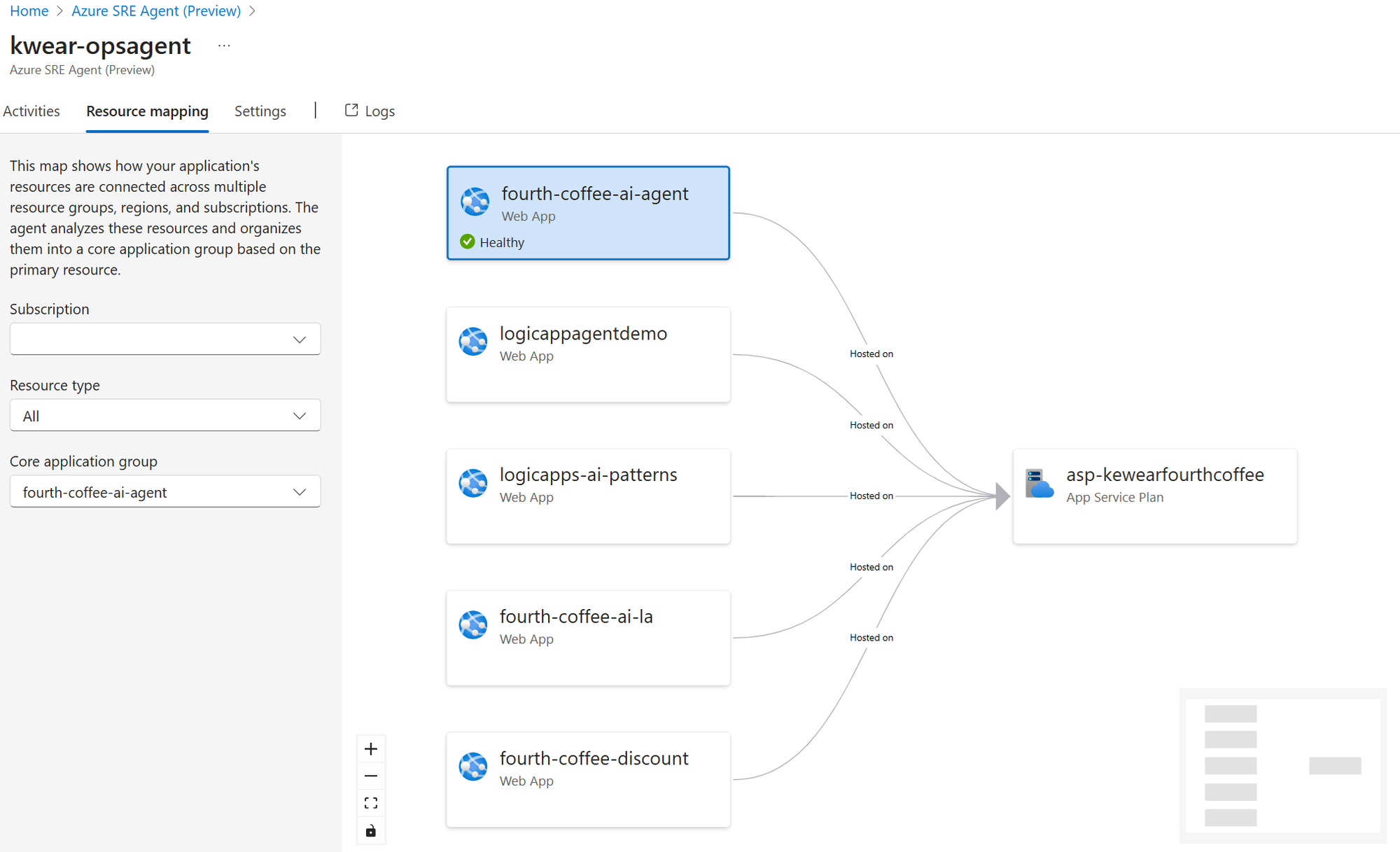Viewport: 1400px width, 852px height.
Task: Click the minimap overview panel
Action: tap(1283, 766)
